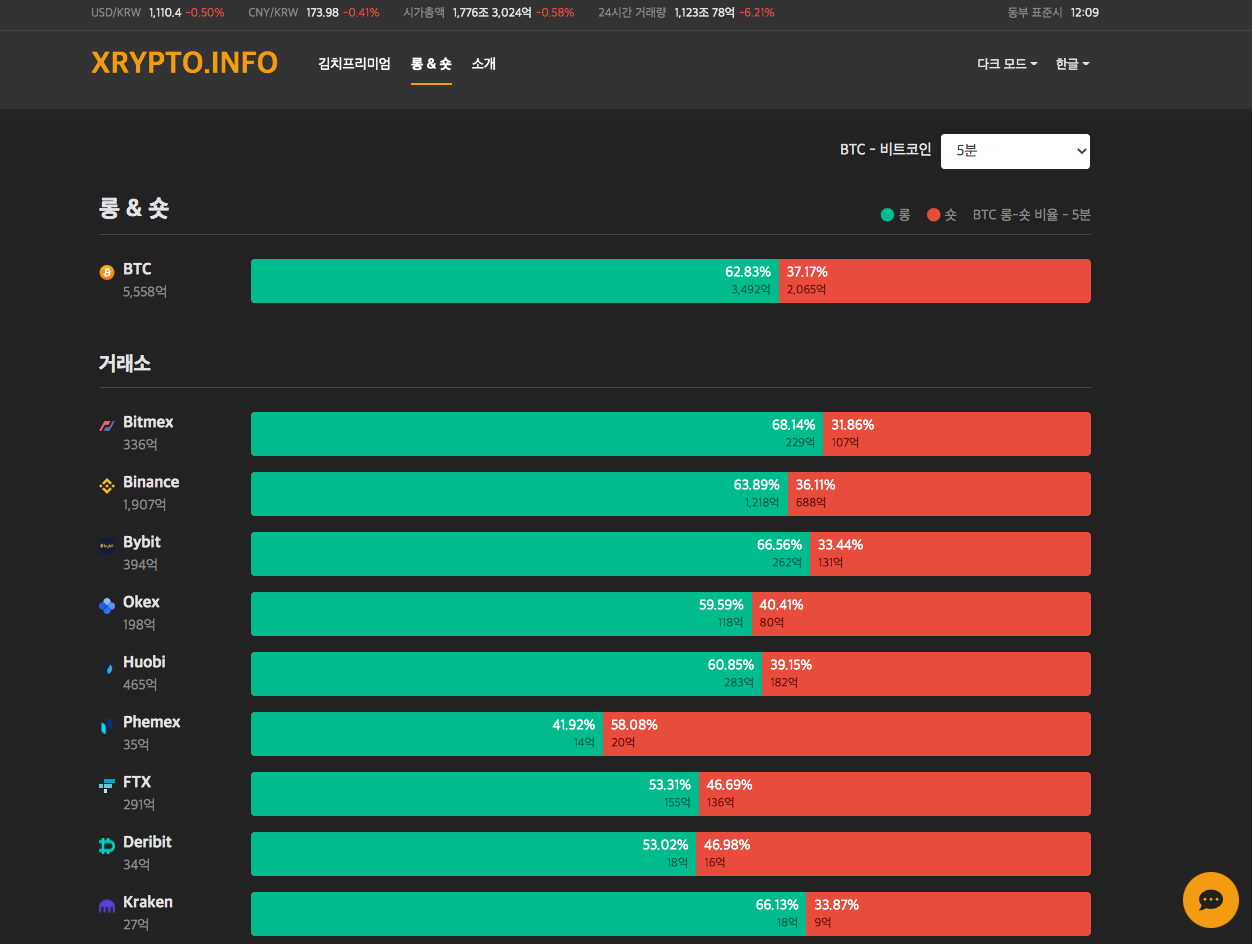The height and width of the screenshot is (944, 1252).
Task: Toggle the green 롱 legend indicator
Action: click(887, 215)
